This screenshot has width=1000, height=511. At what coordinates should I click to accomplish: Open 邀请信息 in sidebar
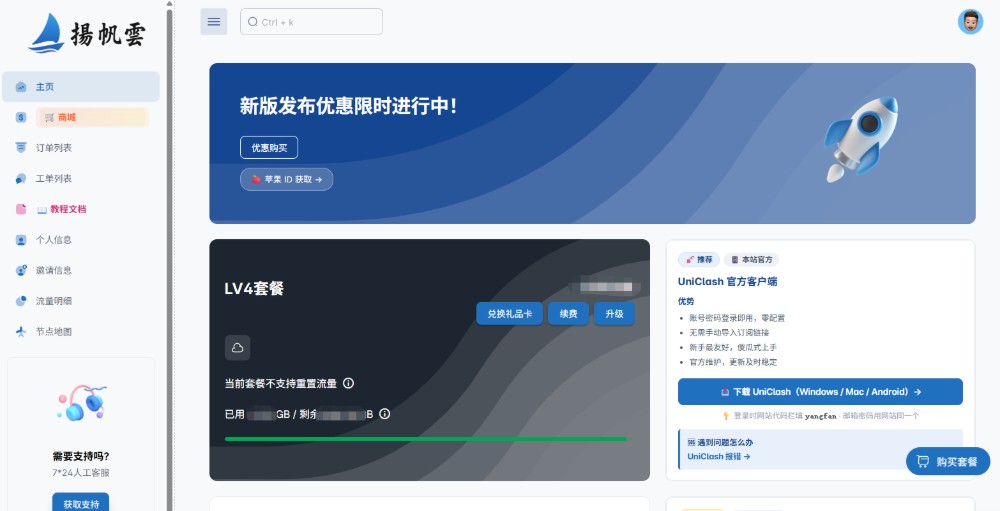tap(80, 270)
